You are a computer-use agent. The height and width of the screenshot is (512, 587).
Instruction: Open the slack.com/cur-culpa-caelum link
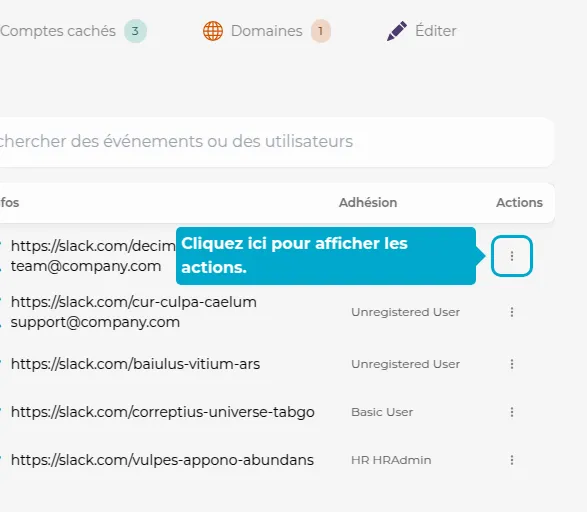coord(134,302)
